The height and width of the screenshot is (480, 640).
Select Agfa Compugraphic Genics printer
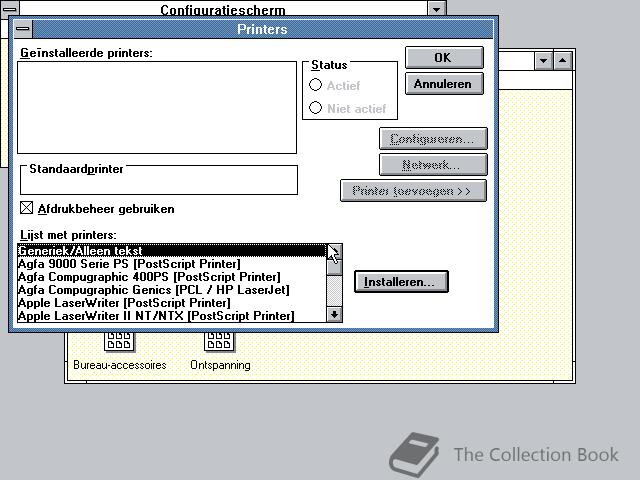pos(172,290)
